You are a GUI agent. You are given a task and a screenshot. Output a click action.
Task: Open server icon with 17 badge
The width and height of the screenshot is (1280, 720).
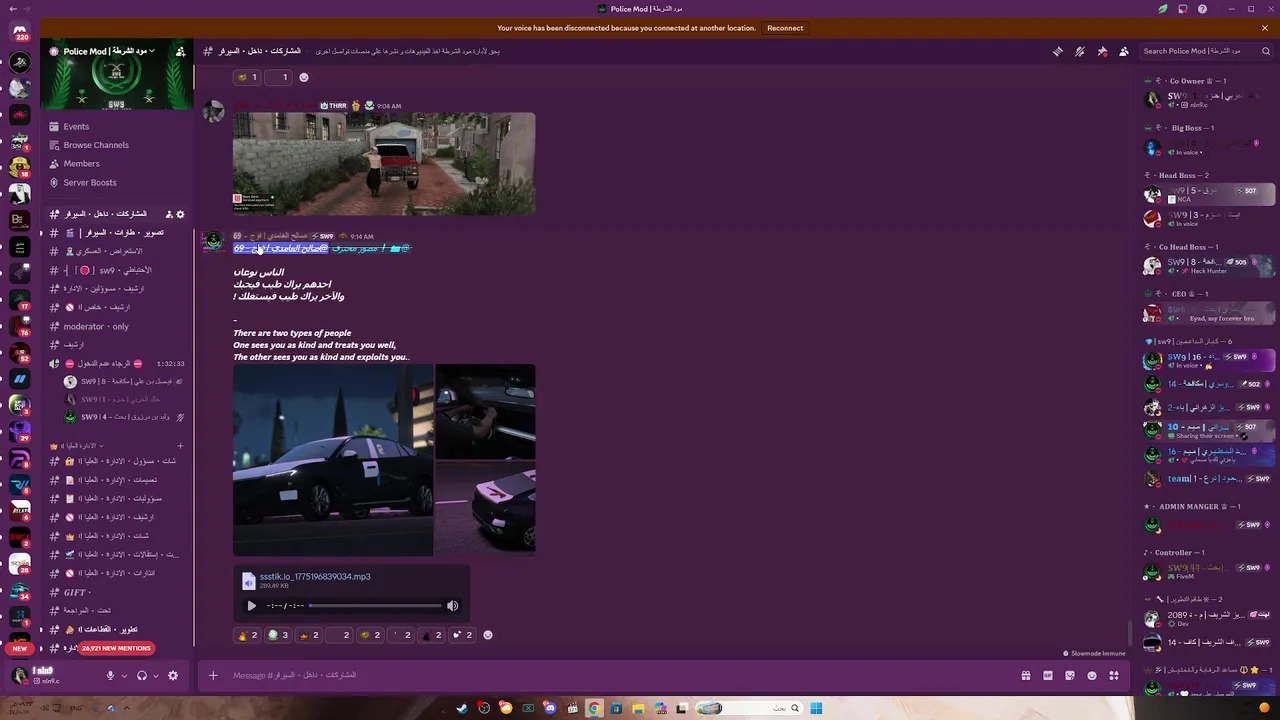click(20, 298)
